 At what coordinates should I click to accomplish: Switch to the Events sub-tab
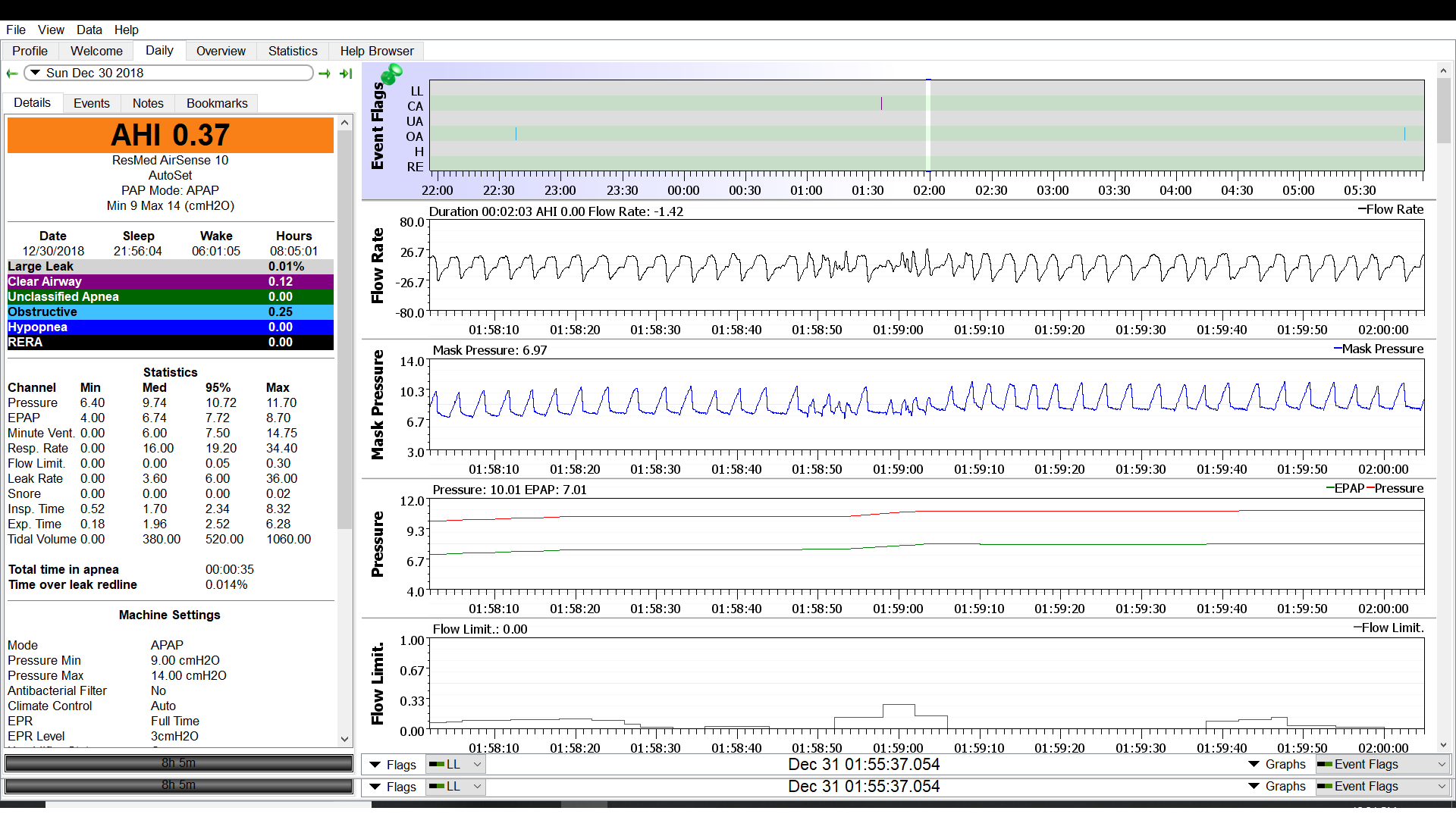point(92,103)
